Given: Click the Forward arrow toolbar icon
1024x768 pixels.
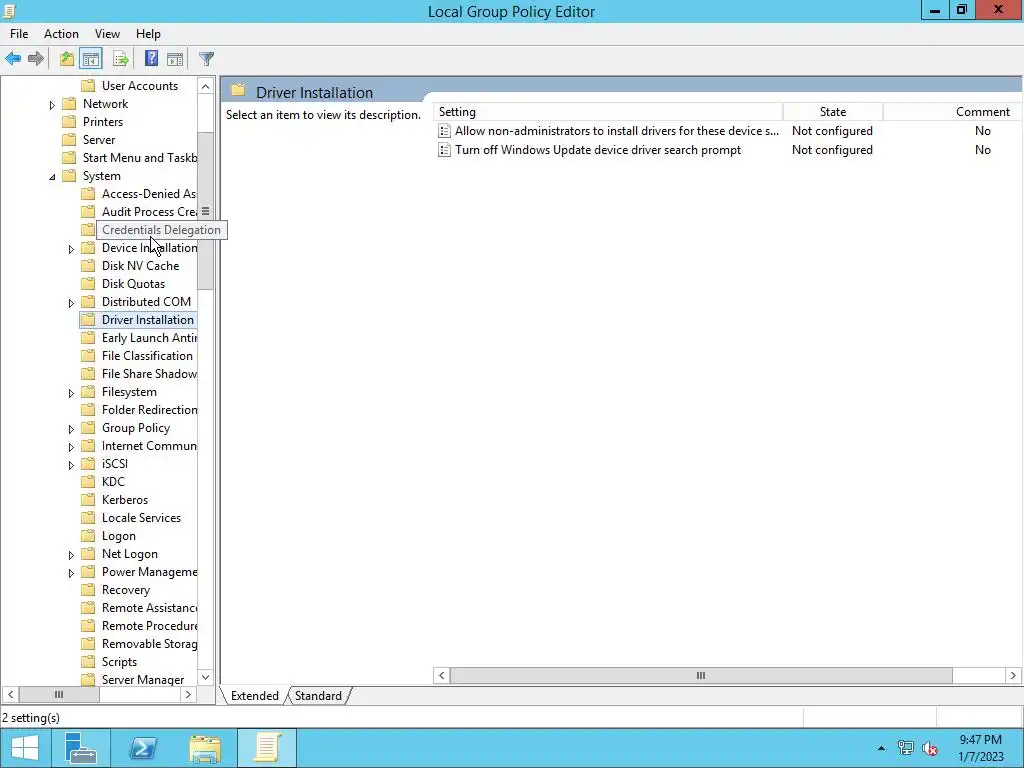Looking at the screenshot, I should pos(36,59).
